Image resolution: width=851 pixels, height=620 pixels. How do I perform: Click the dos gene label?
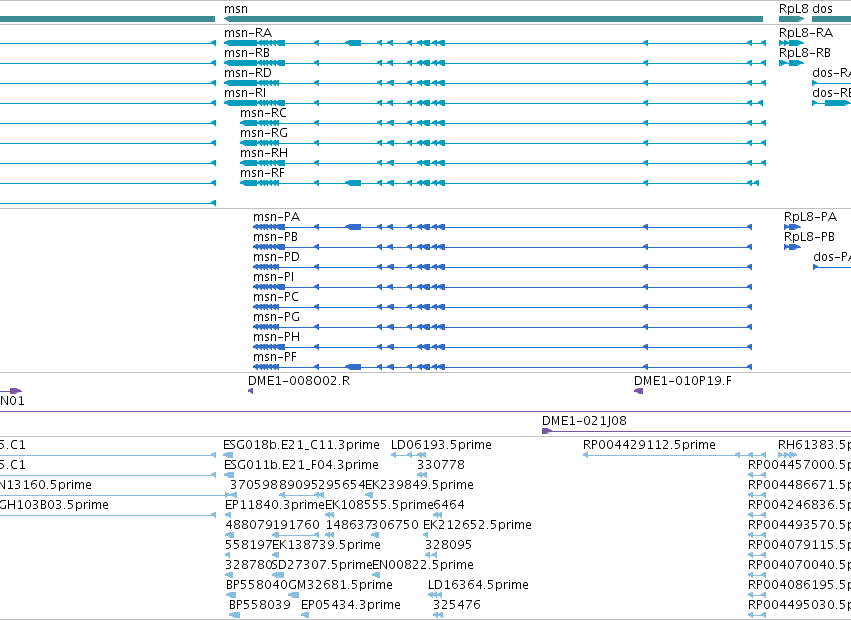point(823,9)
